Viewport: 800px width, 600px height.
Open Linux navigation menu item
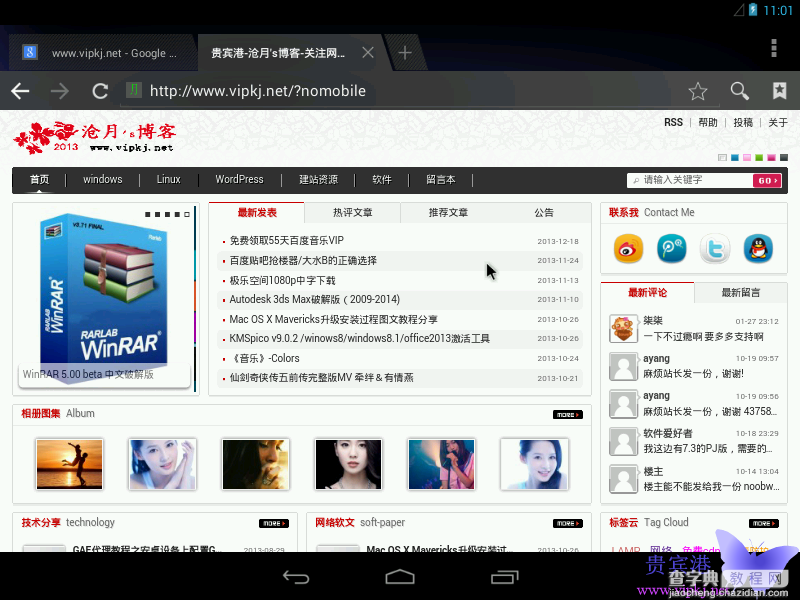coord(168,180)
